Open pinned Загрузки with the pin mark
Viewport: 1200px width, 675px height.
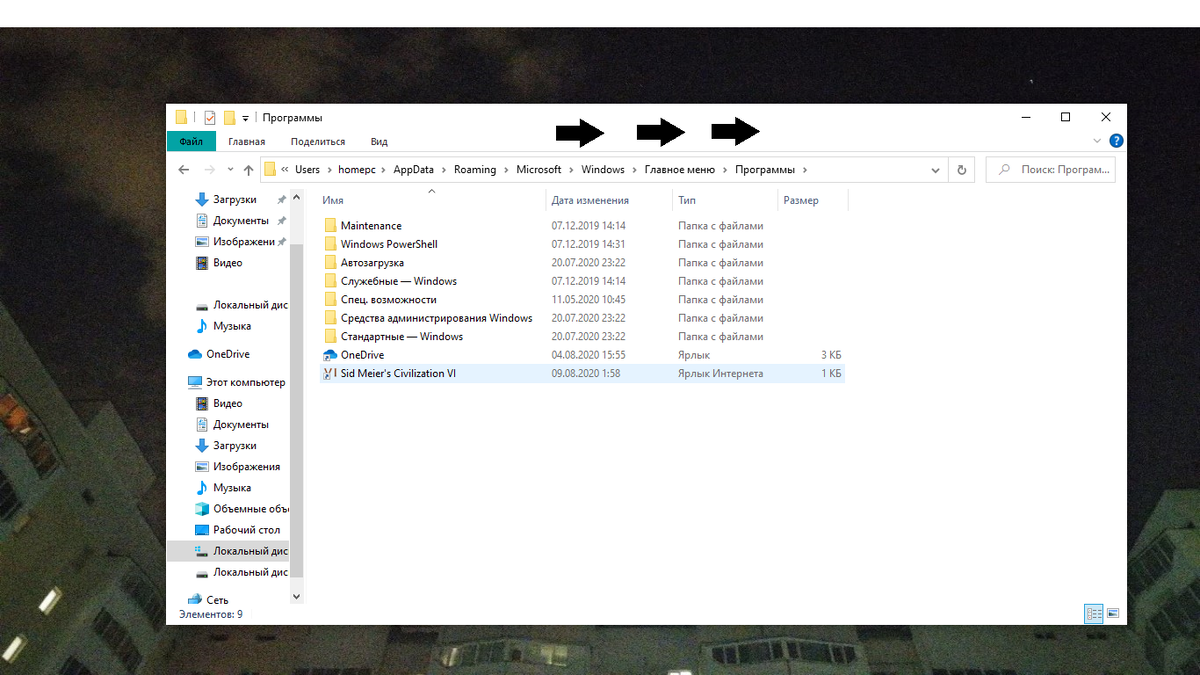(x=237, y=200)
